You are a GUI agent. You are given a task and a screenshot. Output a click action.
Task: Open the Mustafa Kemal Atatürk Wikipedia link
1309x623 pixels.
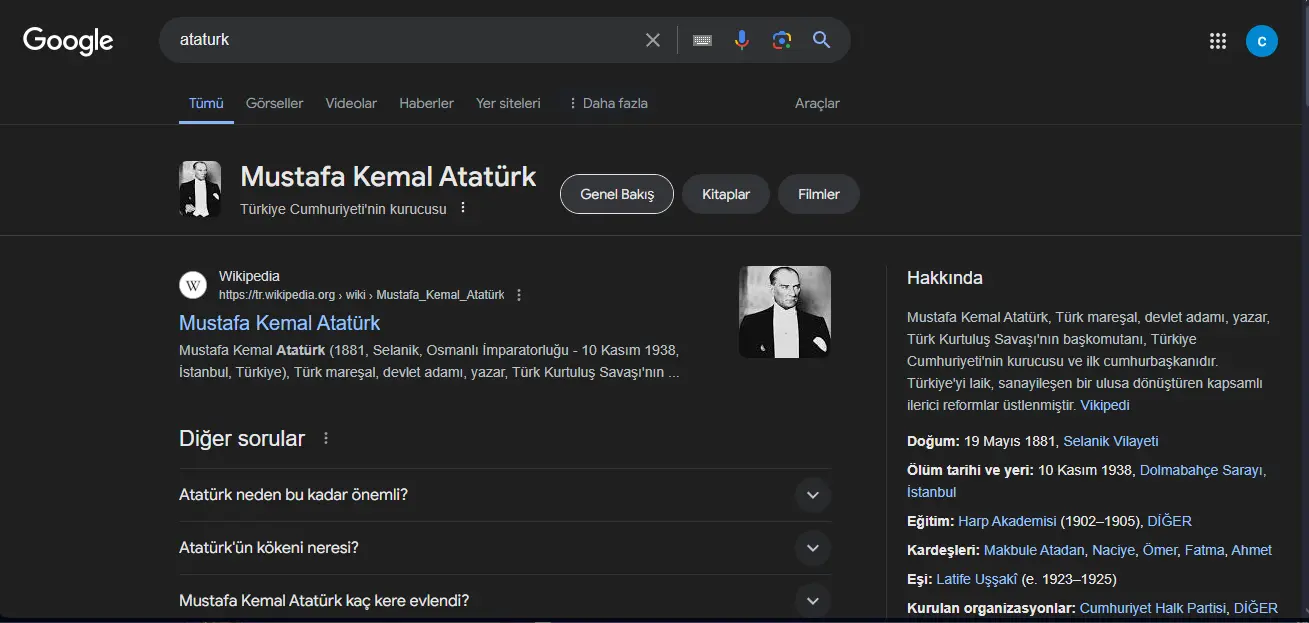[x=279, y=323]
